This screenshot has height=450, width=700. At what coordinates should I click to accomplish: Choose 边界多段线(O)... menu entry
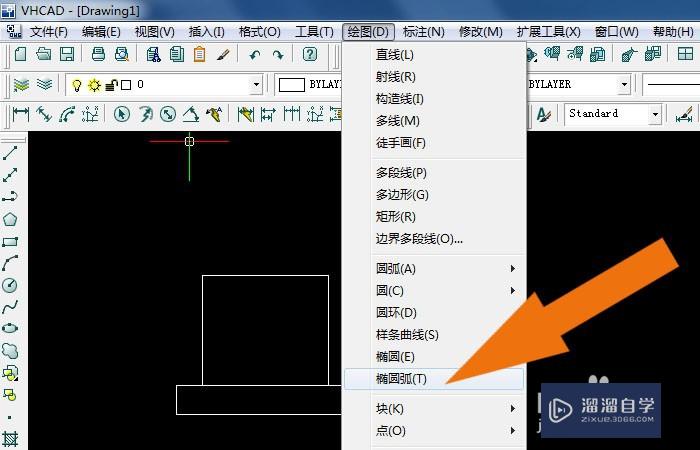[434, 239]
